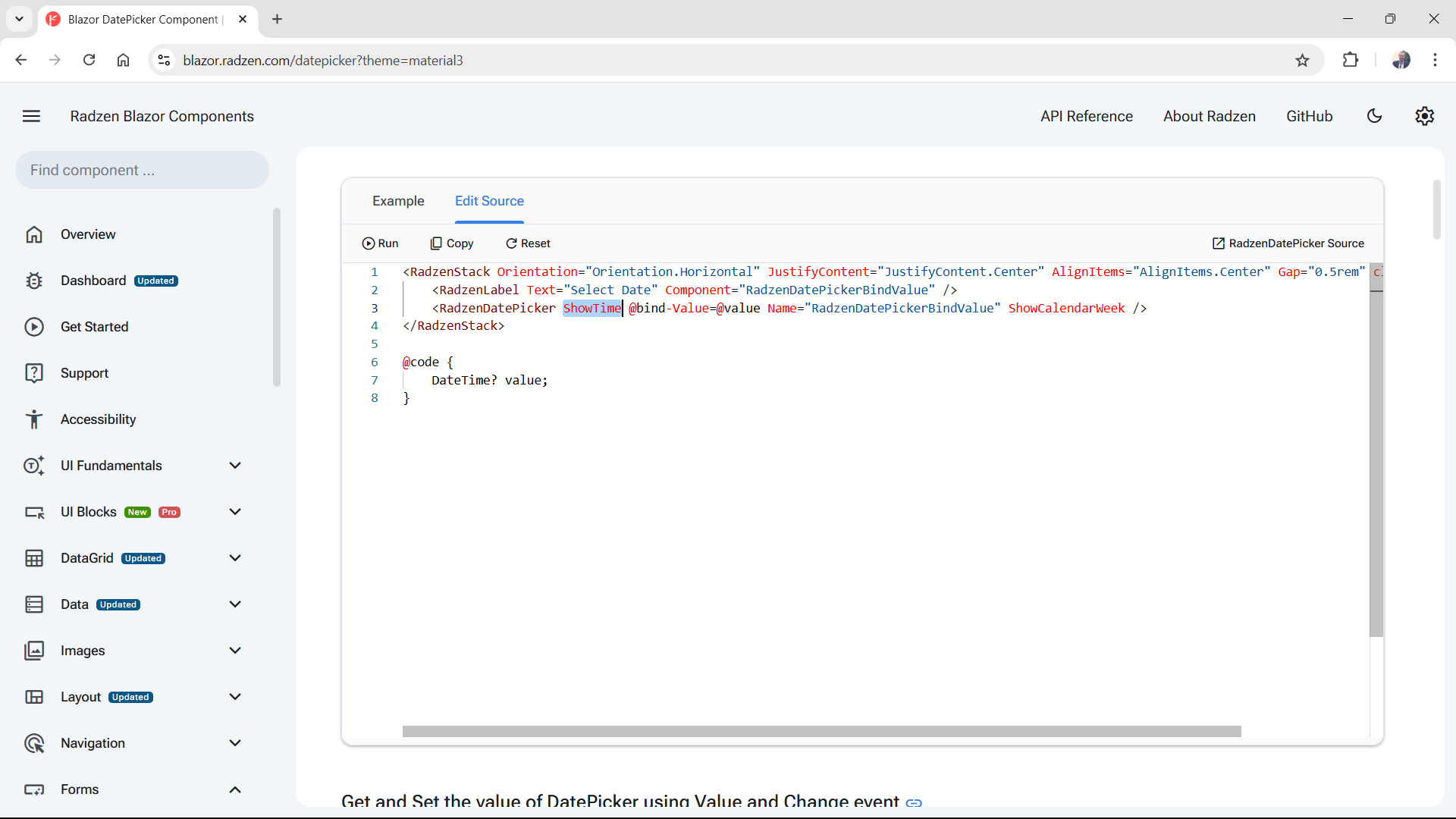Click the sidebar scrollbar

point(277,297)
